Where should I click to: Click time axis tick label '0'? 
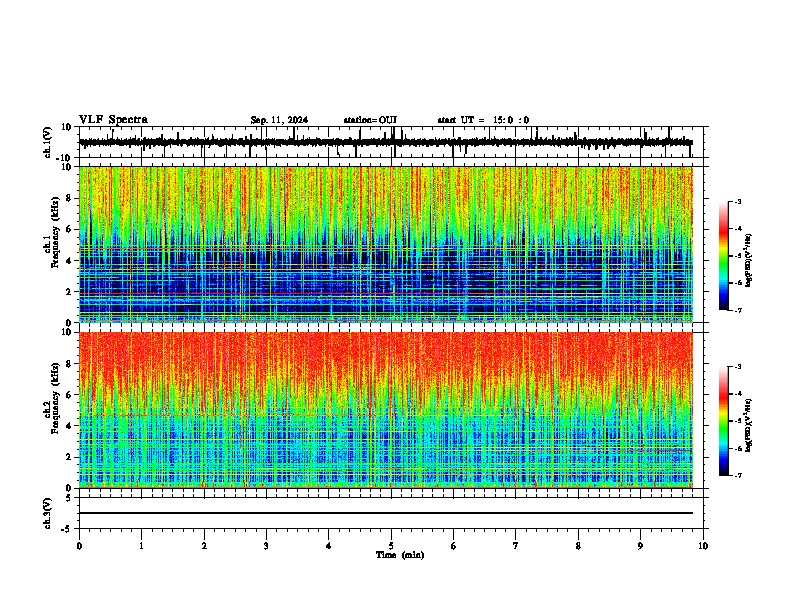[79, 546]
